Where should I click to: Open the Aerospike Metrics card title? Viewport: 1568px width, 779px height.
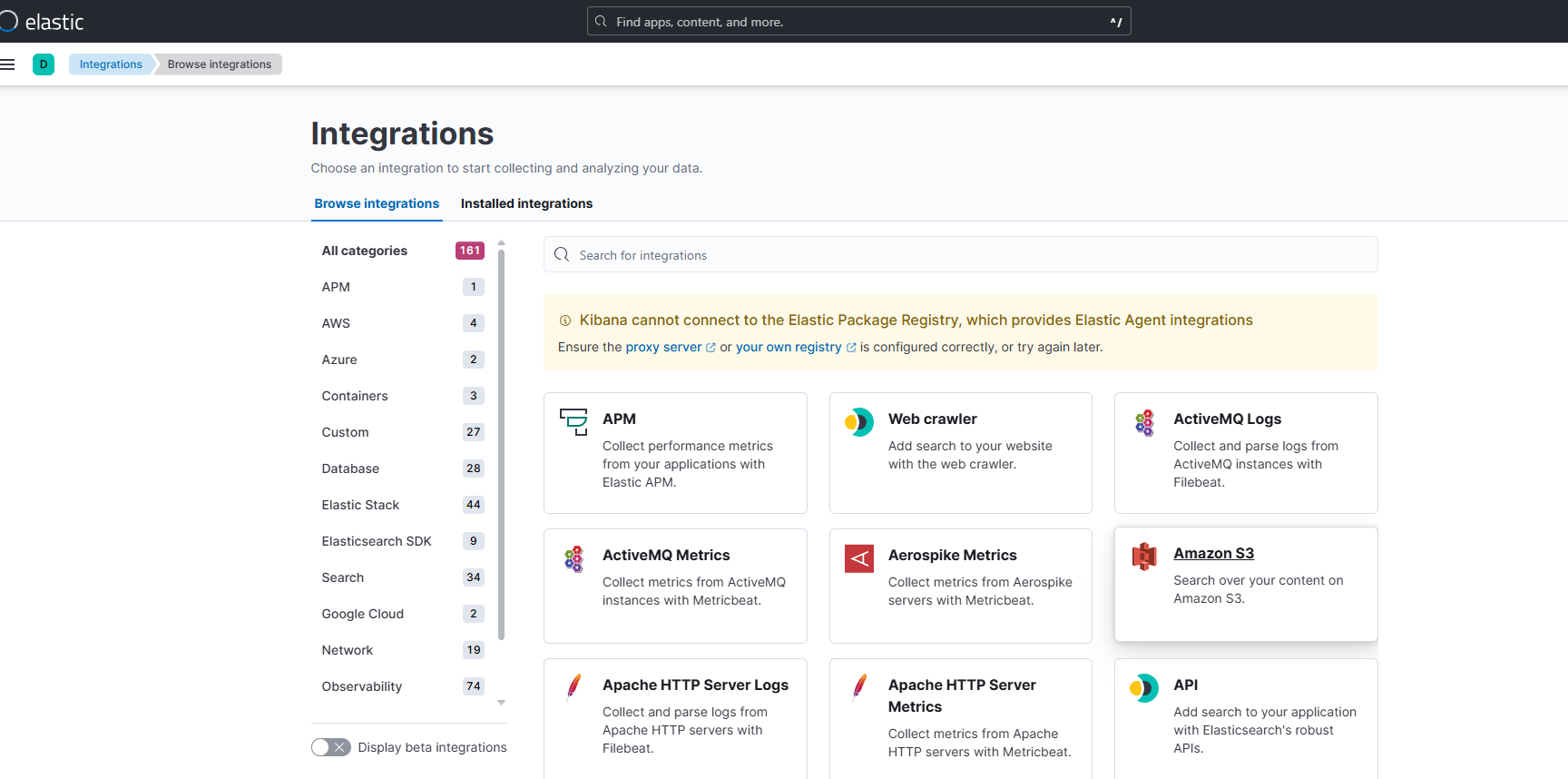coord(952,556)
